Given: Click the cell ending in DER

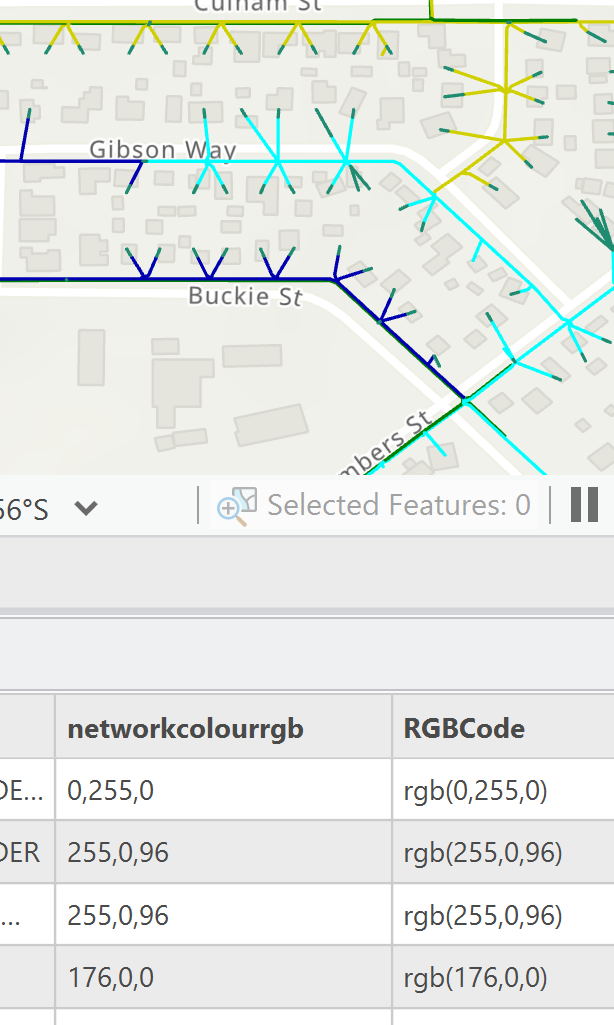Looking at the screenshot, I should 27,853.
